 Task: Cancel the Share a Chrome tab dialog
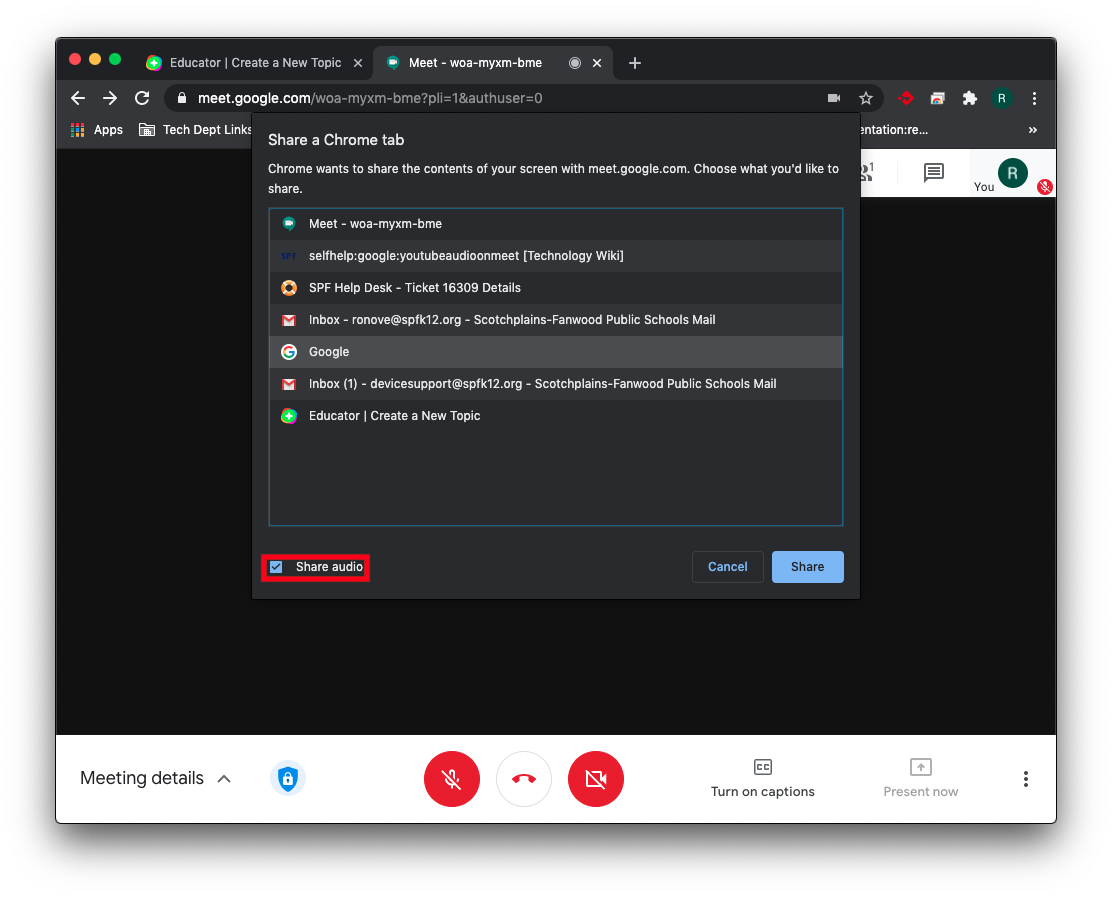[727, 567]
